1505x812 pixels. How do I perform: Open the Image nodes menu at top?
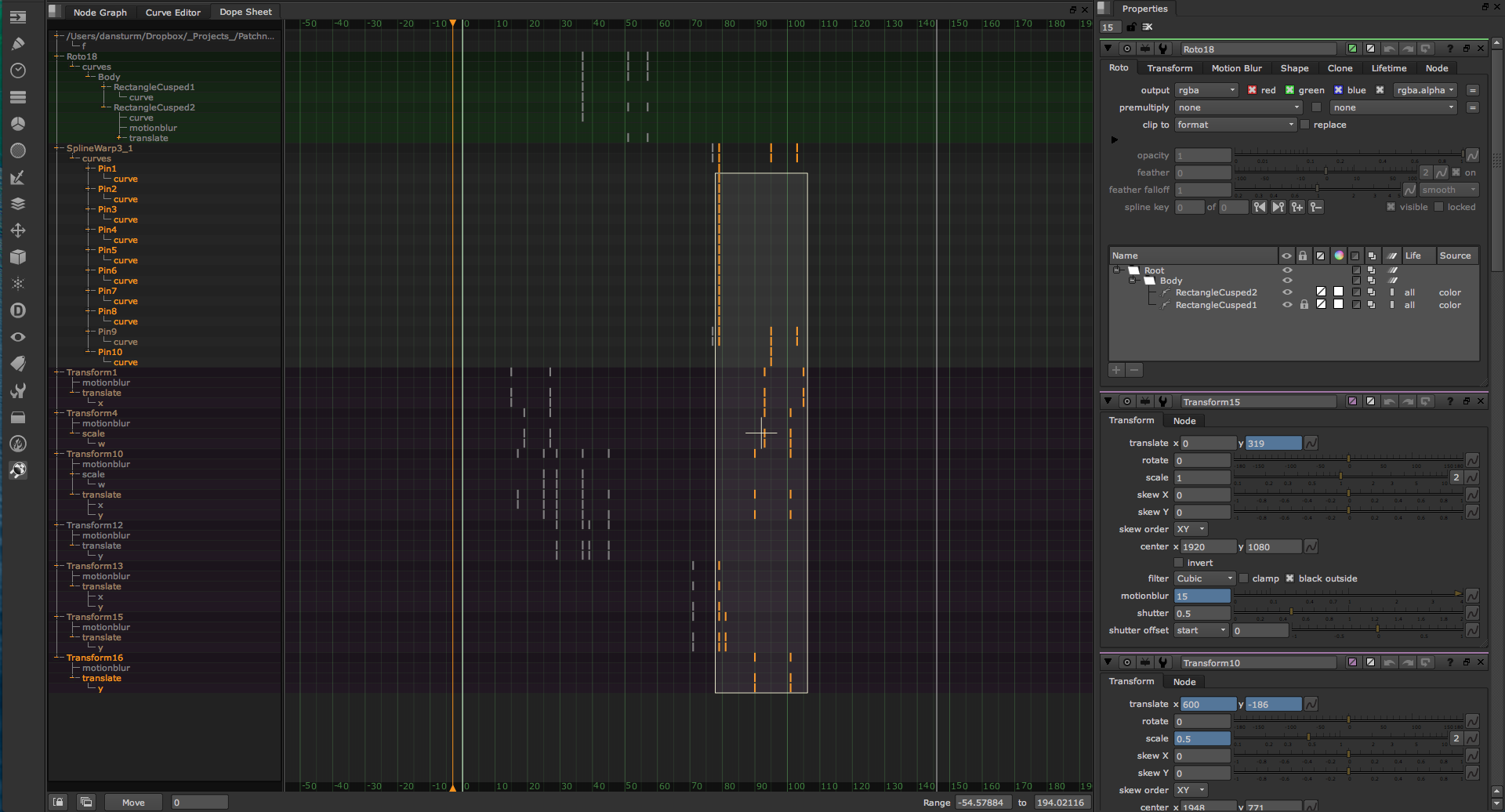[18, 17]
